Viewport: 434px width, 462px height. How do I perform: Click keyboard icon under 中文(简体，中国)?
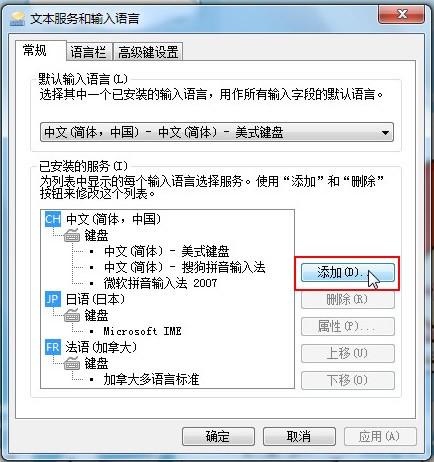pyautogui.click(x=72, y=236)
